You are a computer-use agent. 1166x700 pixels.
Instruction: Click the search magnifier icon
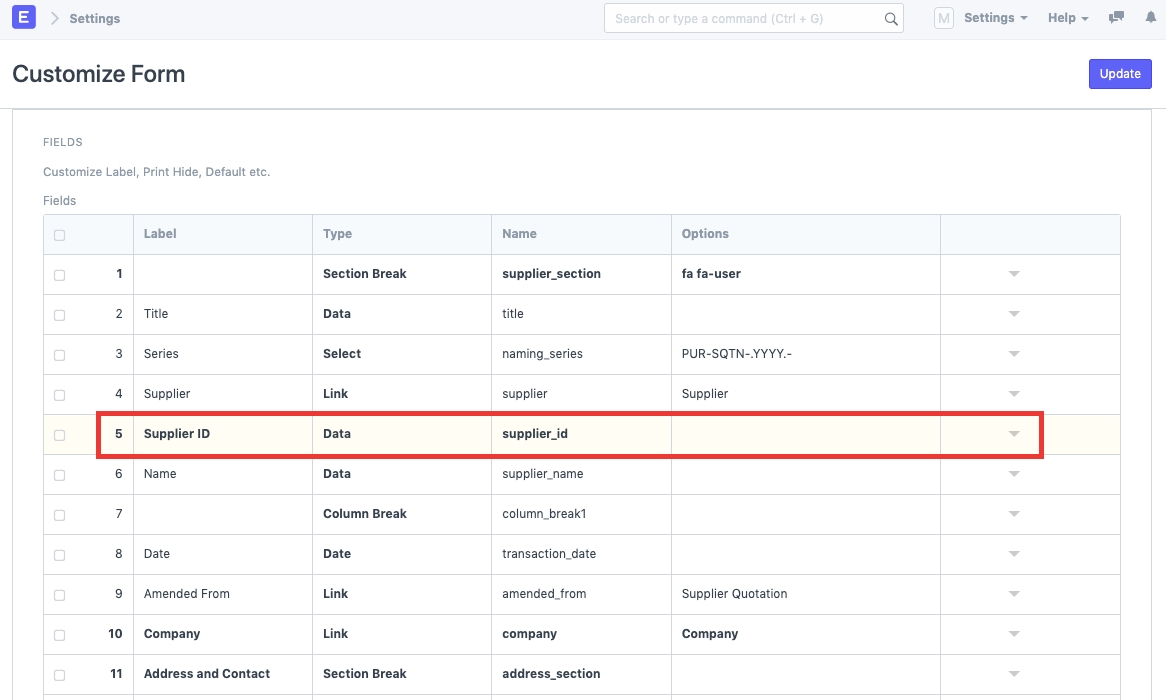tap(890, 19)
